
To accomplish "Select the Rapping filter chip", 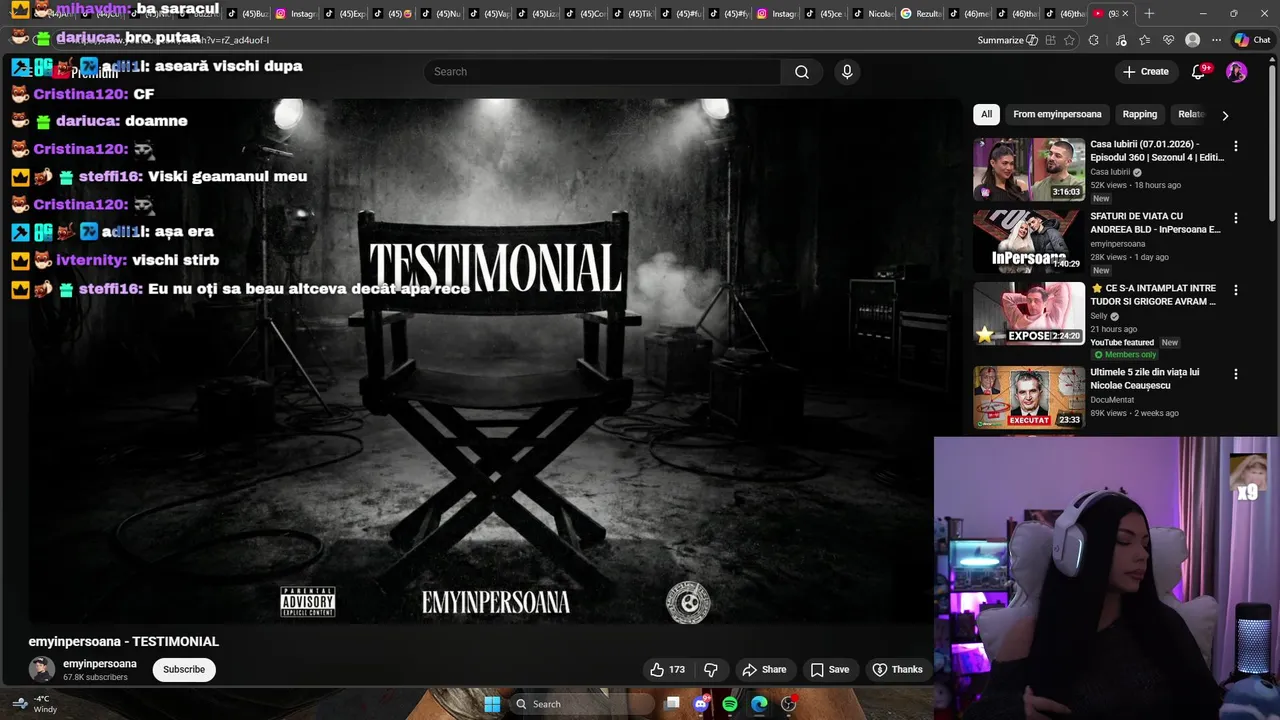I will coord(1139,114).
